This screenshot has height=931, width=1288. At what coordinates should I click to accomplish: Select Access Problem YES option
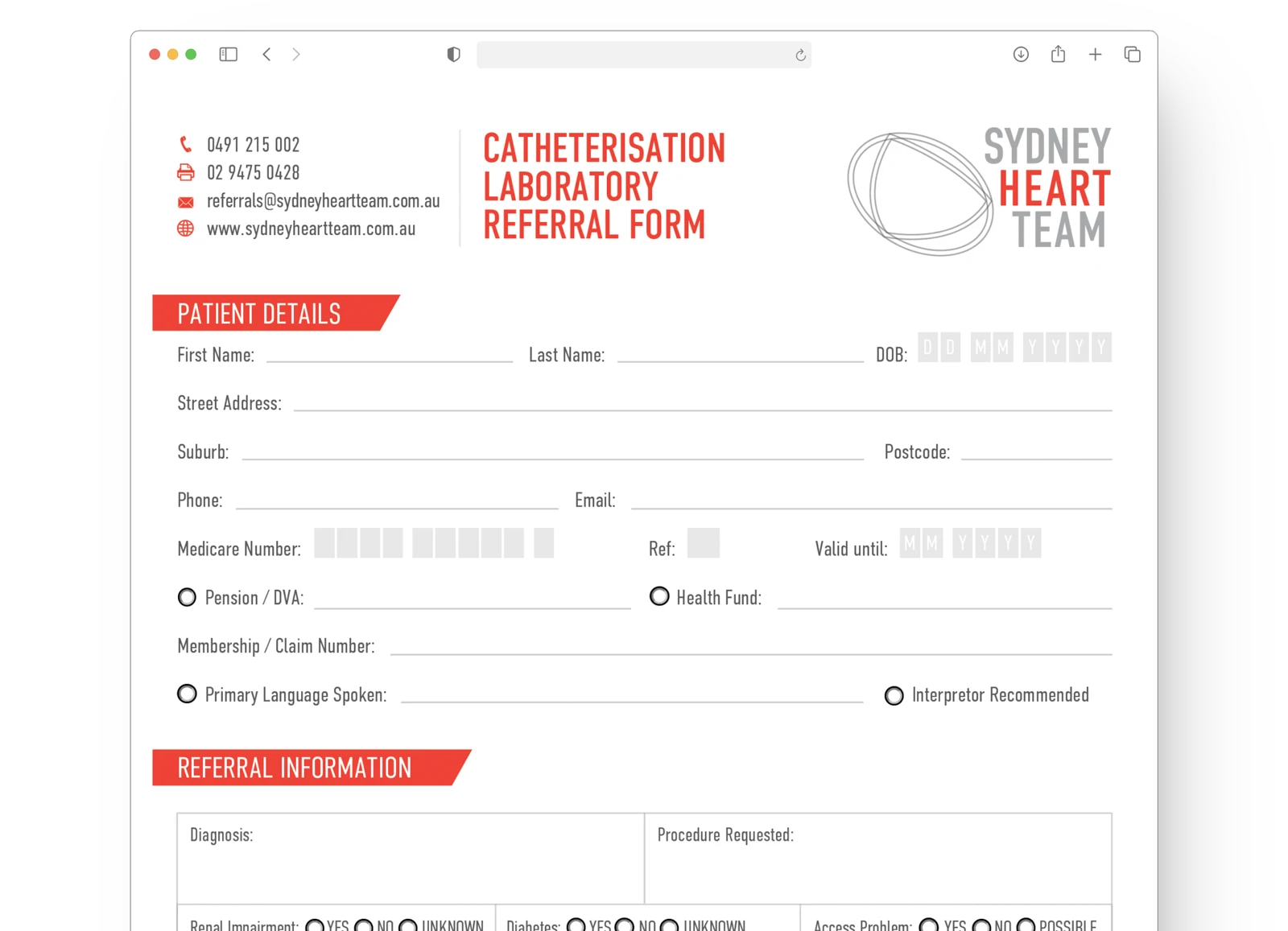pyautogui.click(x=929, y=925)
